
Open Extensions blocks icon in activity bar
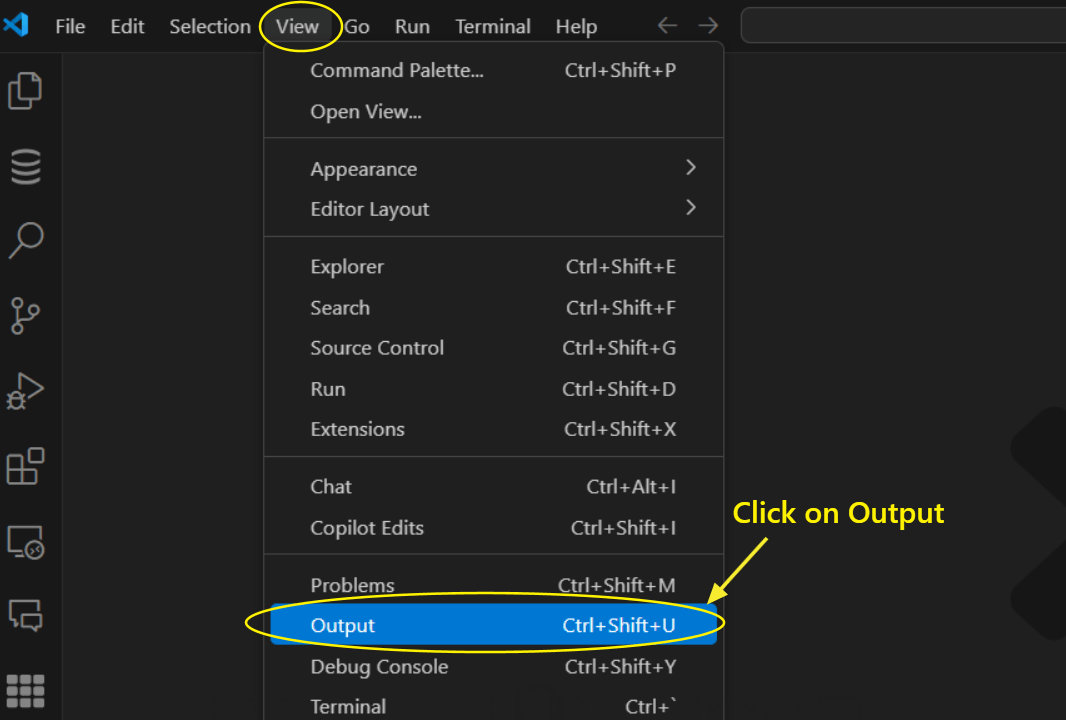[x=25, y=466]
